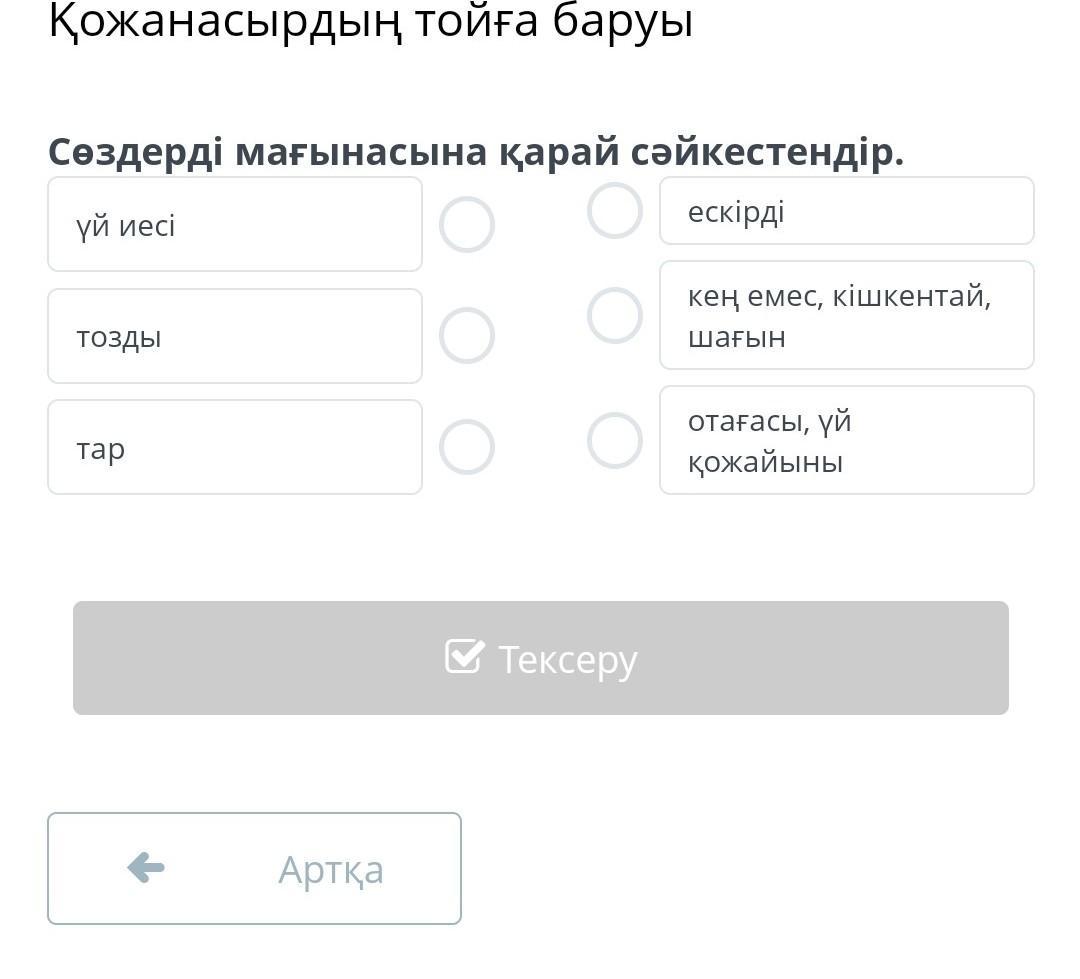Viewport: 1080px width, 979px height.
Task: Click the heading 'Қожанасырдың тойға баруы'
Action: click(x=370, y=22)
